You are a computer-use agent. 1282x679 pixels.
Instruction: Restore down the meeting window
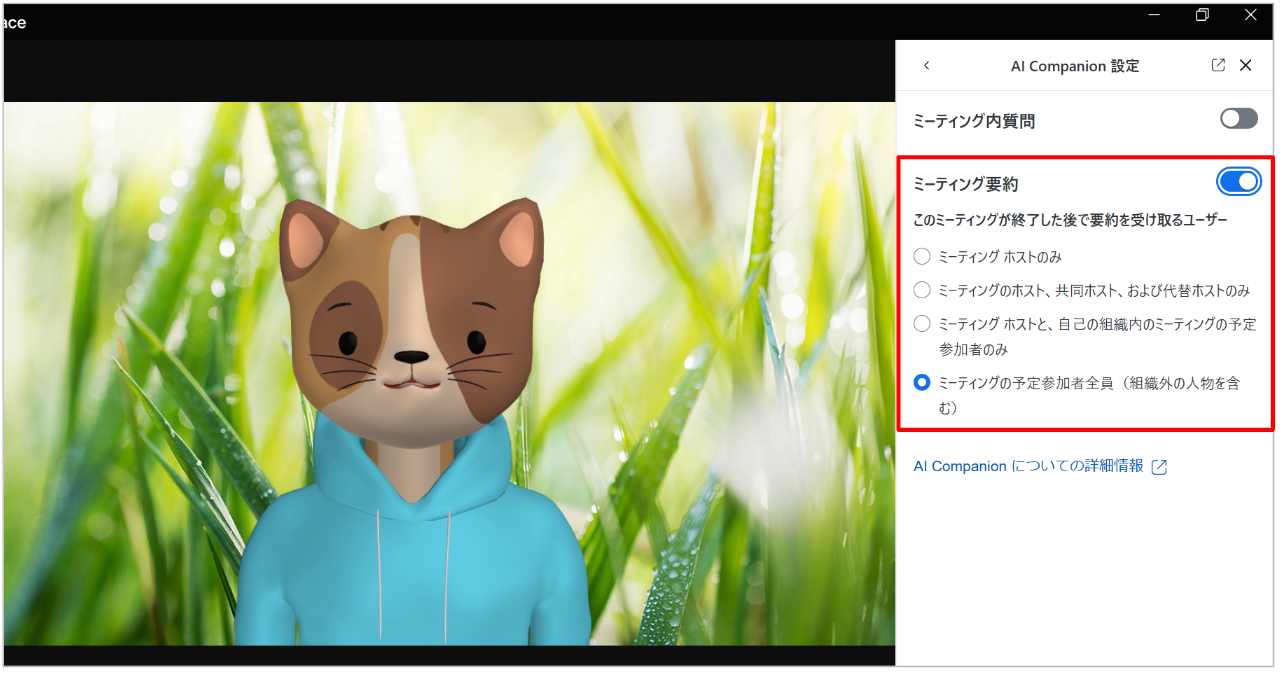1202,15
